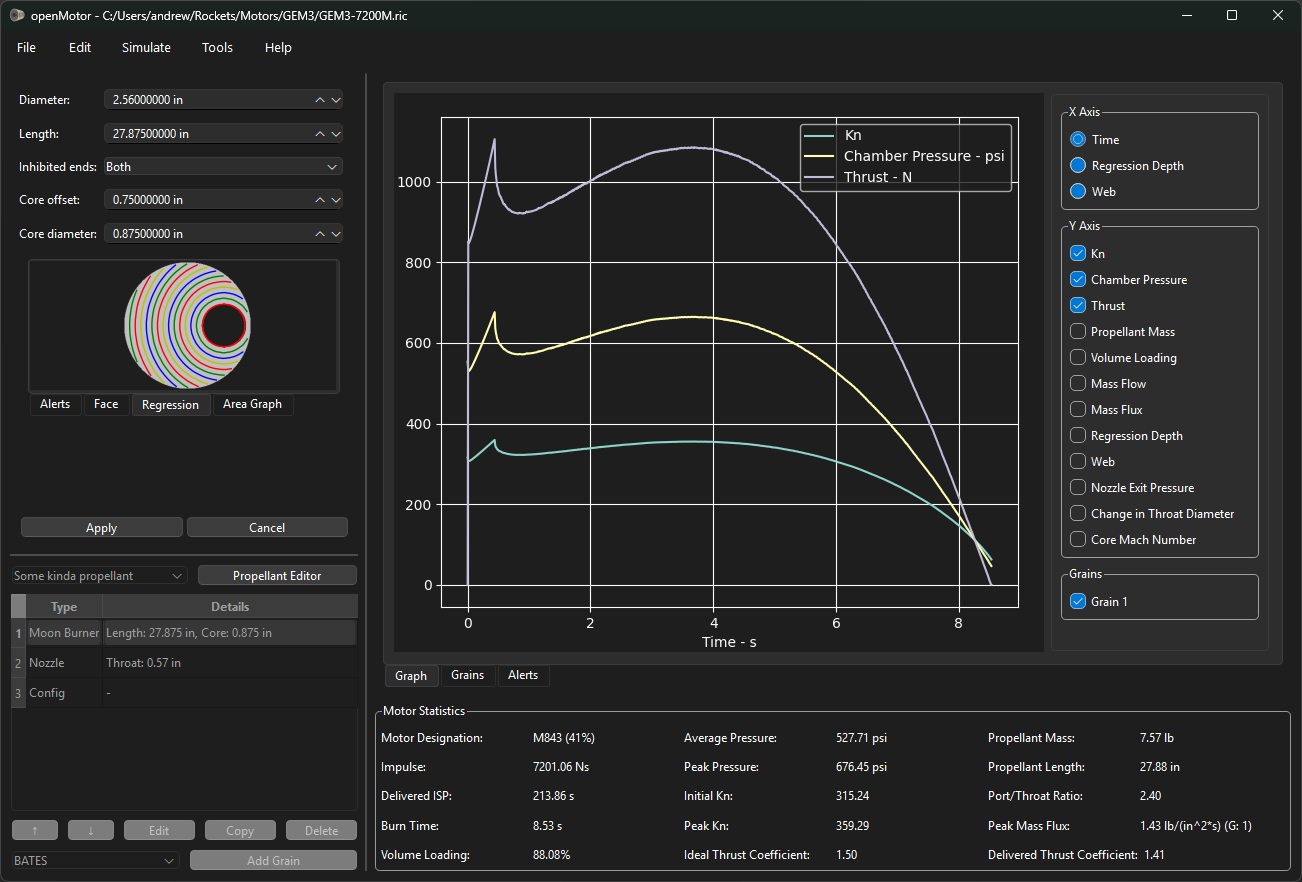Click the down arrow move button
The image size is (1302, 882).
pyautogui.click(x=90, y=830)
